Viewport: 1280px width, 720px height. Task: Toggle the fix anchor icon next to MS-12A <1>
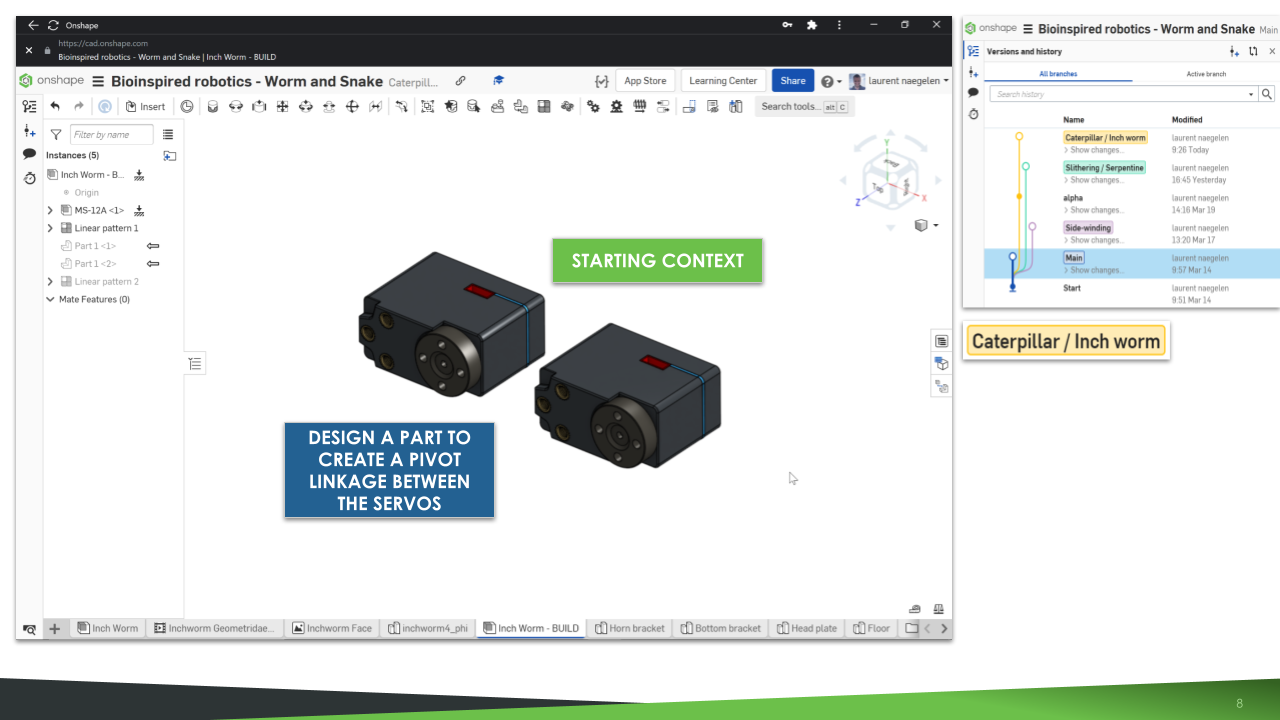(138, 210)
